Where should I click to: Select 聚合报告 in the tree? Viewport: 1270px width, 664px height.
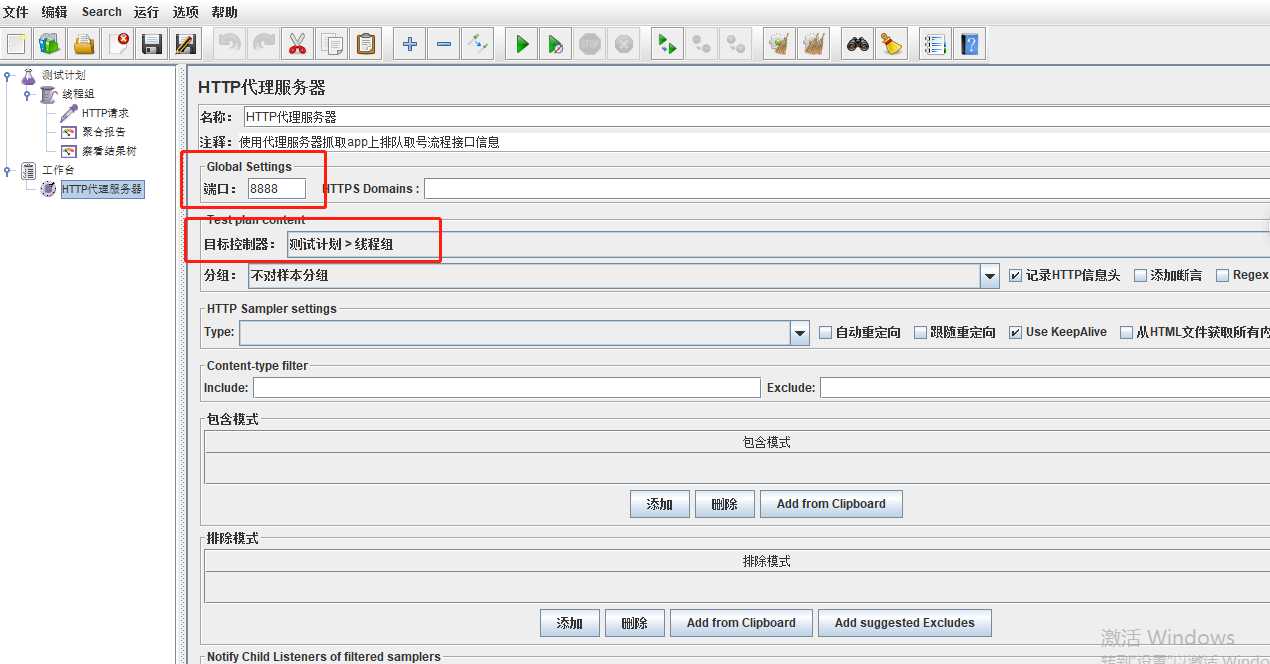click(x=103, y=132)
